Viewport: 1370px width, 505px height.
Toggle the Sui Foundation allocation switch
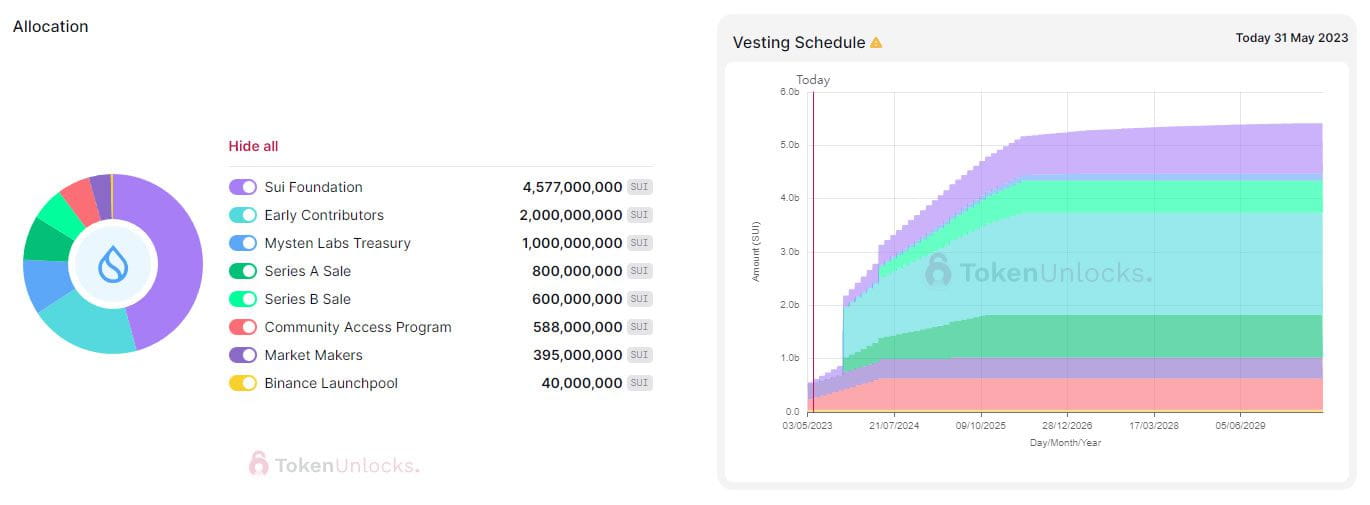243,187
